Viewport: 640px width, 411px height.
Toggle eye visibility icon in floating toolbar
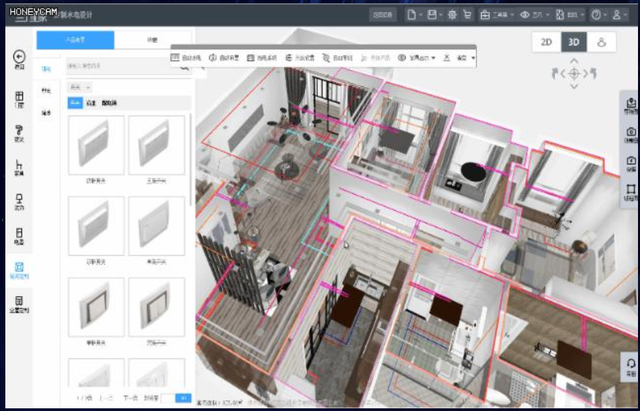[402, 58]
